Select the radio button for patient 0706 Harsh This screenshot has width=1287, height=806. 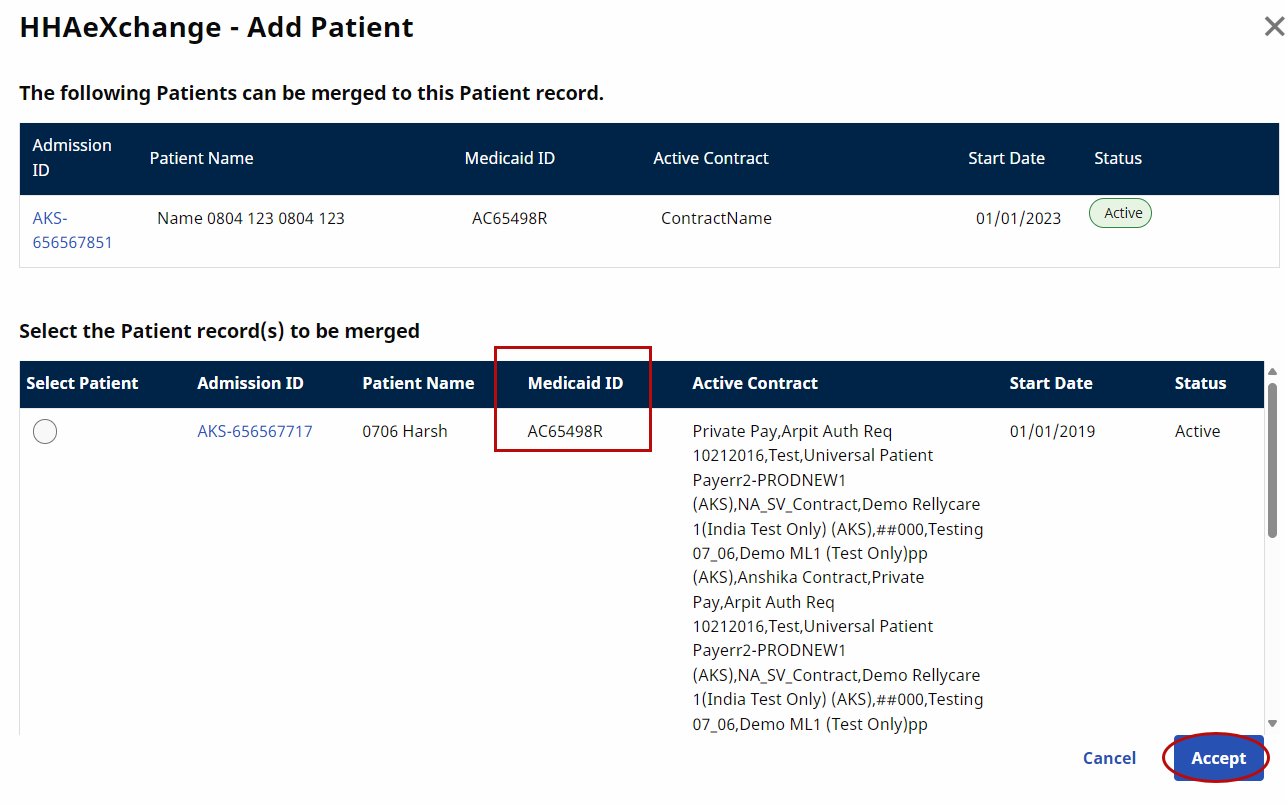coord(45,431)
